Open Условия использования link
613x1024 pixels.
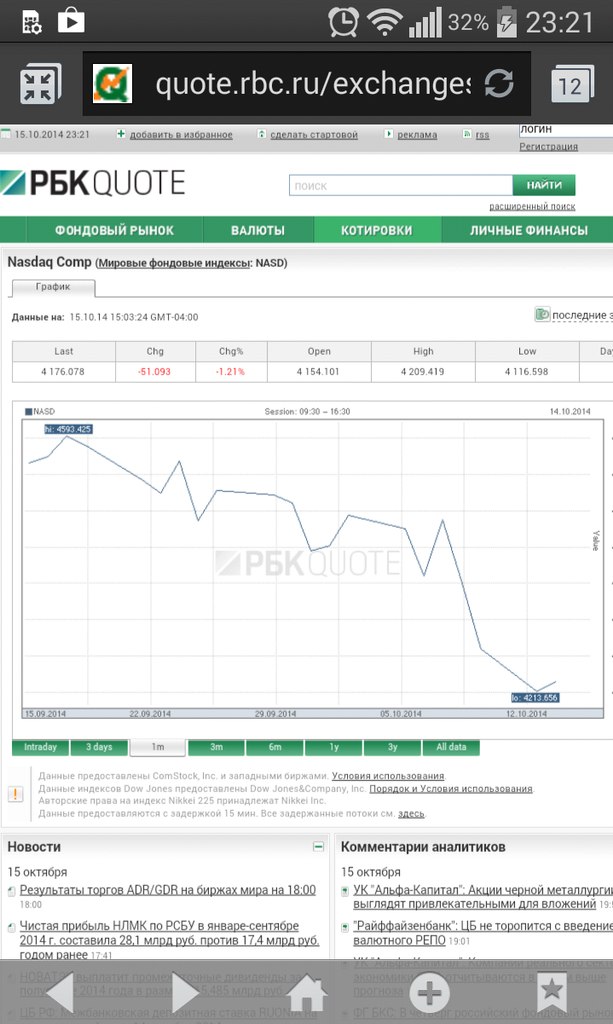(388, 776)
